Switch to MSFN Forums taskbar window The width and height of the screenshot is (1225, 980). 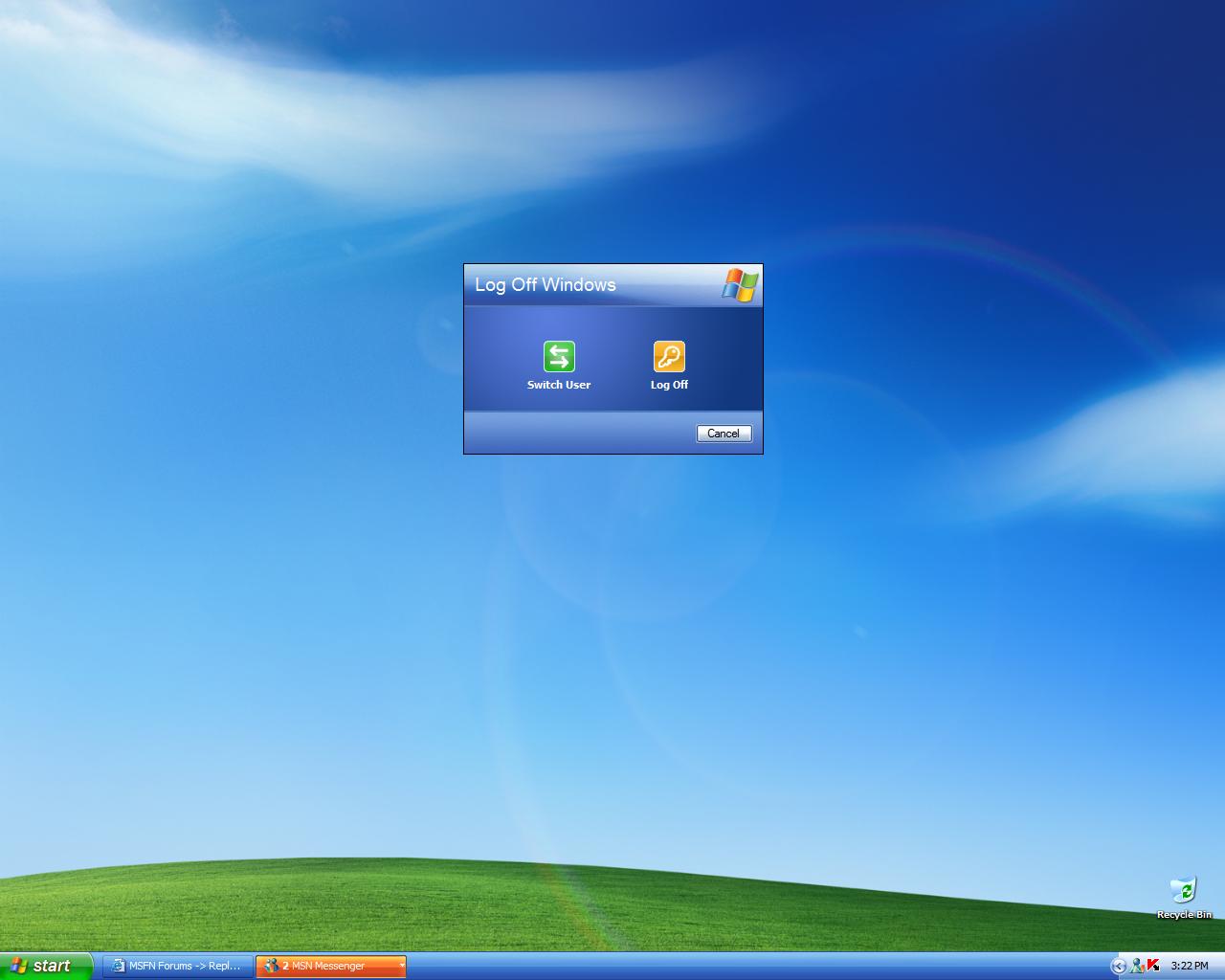[x=178, y=966]
